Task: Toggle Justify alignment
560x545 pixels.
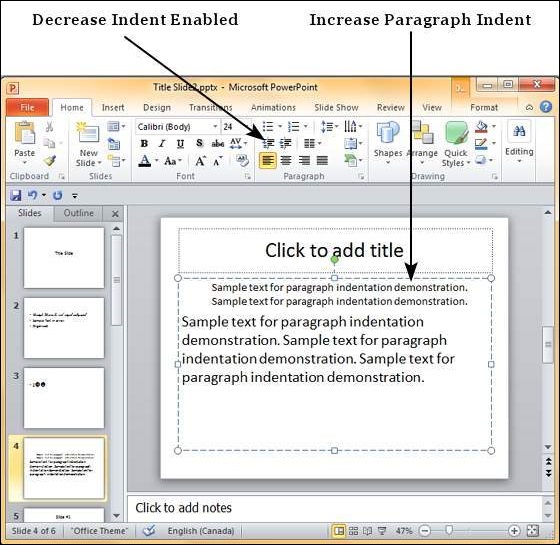Action: click(x=322, y=161)
